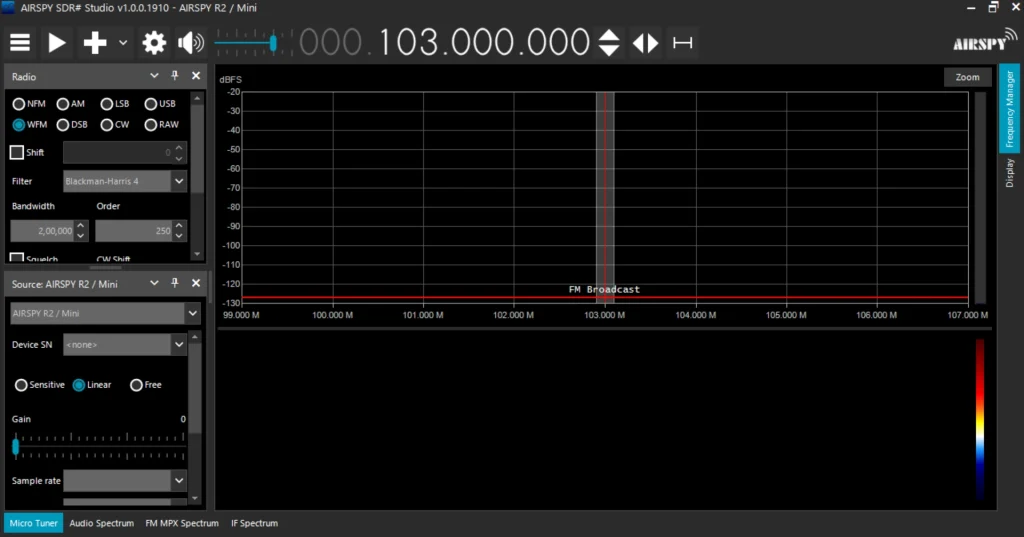The image size is (1024, 537).
Task: Click the Shift value input field
Action: pyautogui.click(x=118, y=152)
